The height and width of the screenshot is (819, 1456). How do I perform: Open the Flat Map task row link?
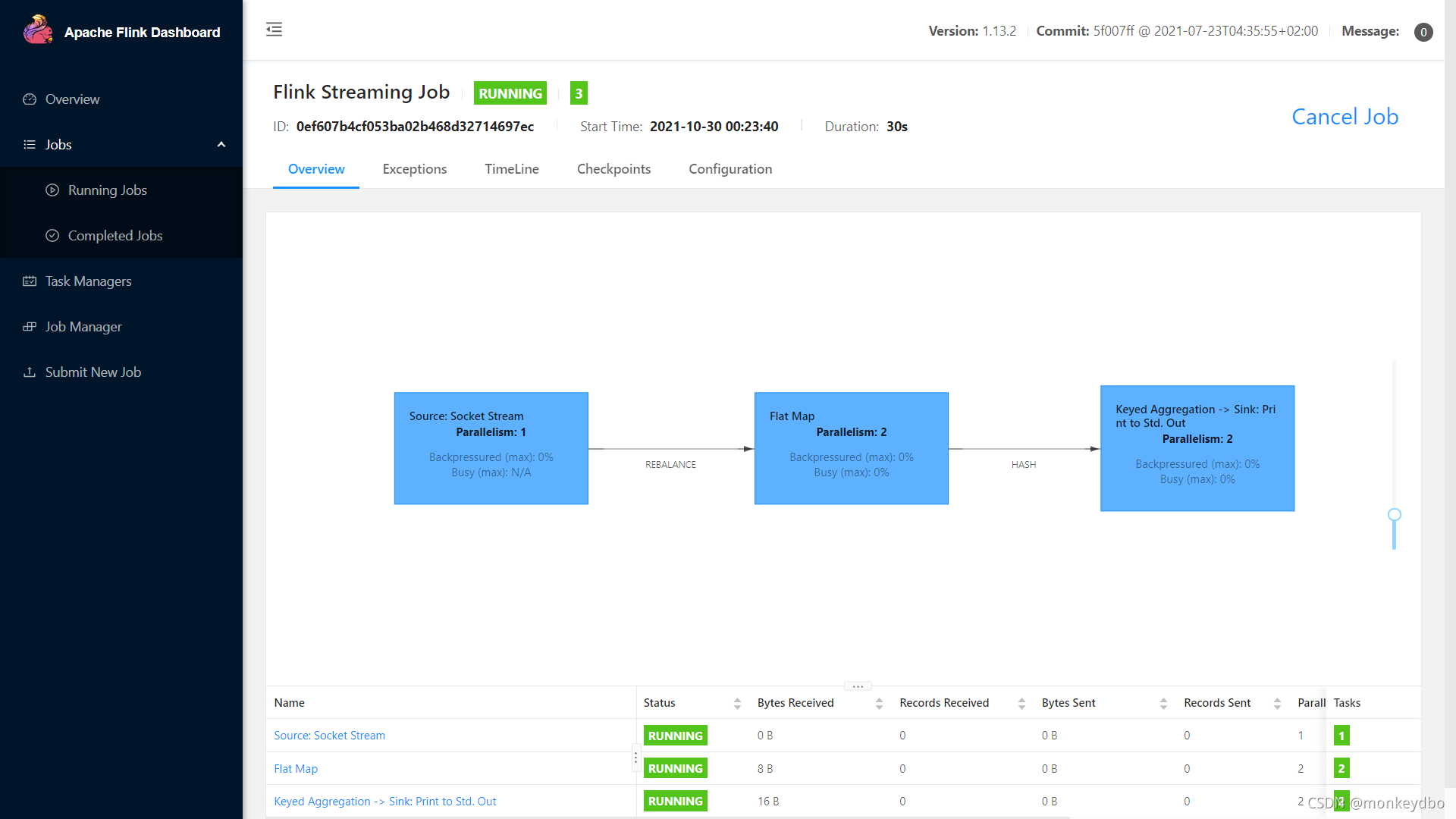click(296, 769)
